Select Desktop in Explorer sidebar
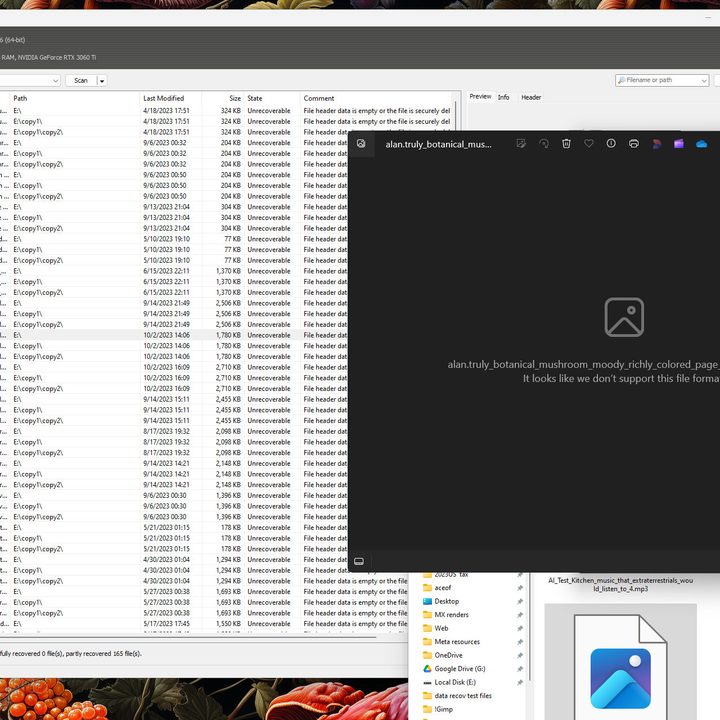 (x=441, y=601)
